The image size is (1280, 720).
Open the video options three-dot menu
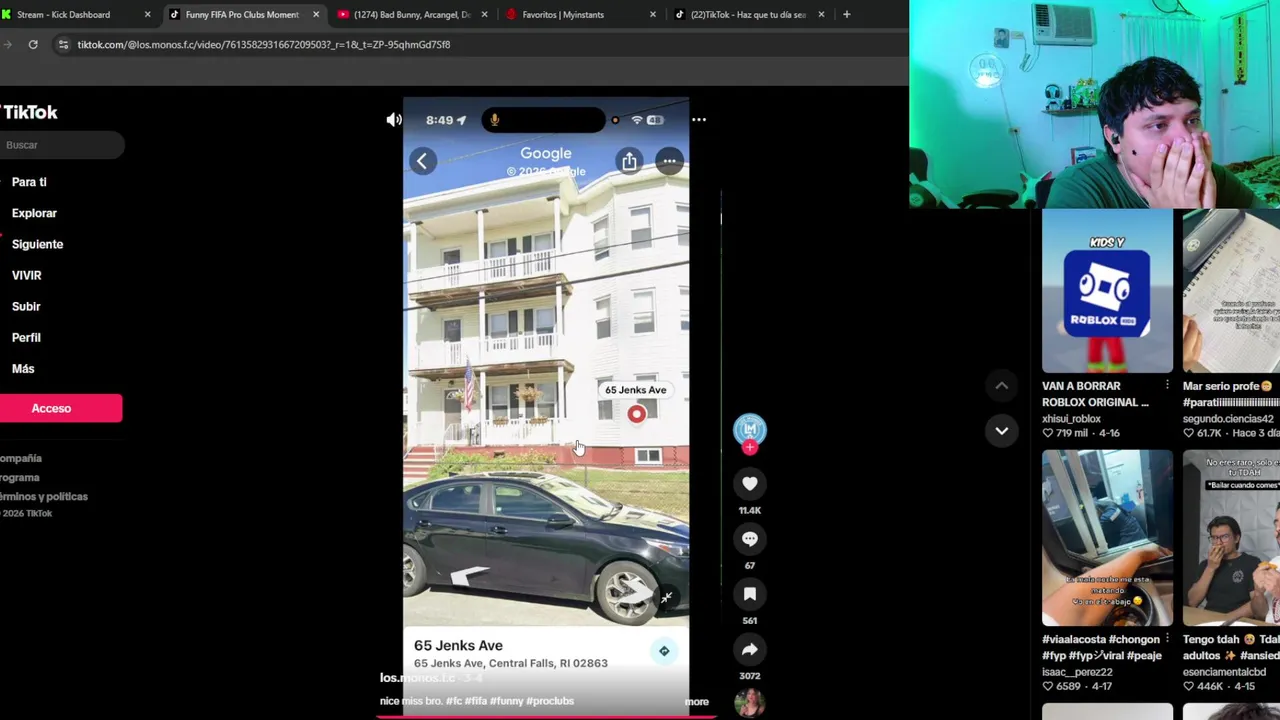pyautogui.click(x=699, y=120)
